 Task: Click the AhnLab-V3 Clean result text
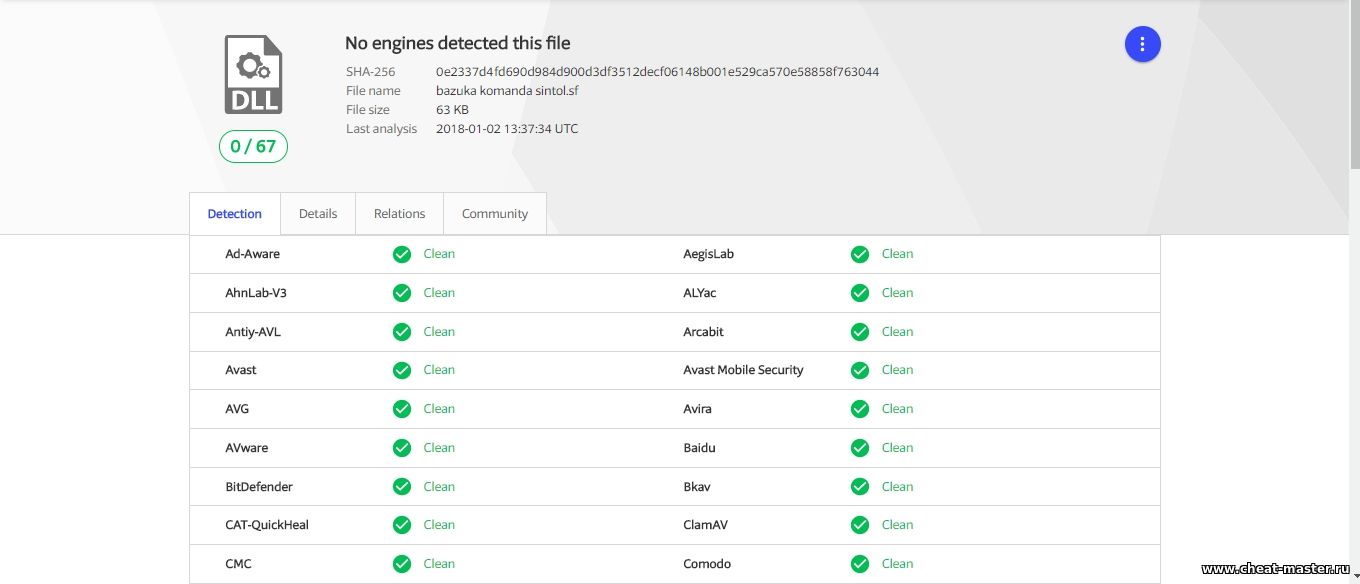(439, 293)
